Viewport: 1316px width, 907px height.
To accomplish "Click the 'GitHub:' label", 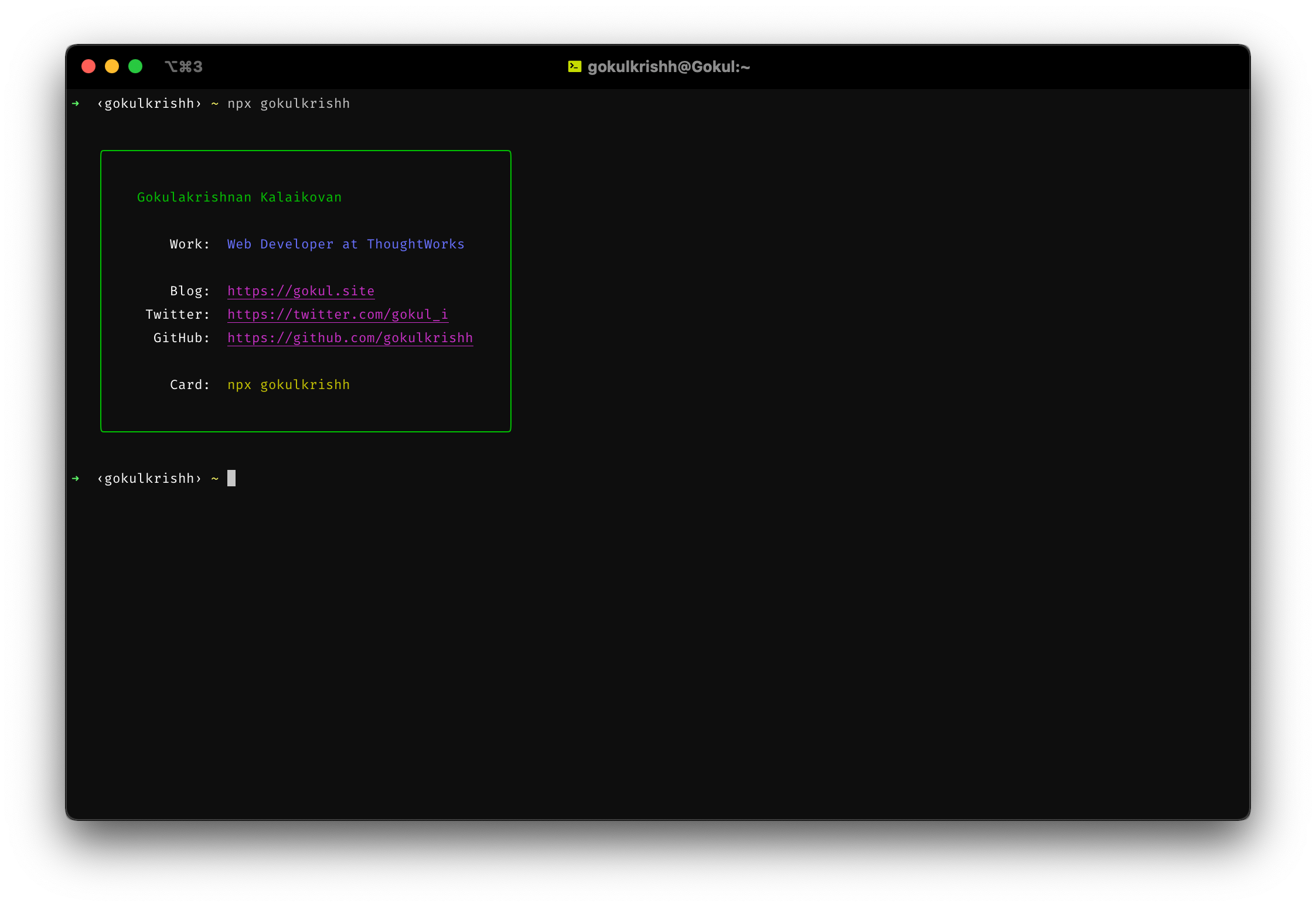I will click(x=182, y=338).
